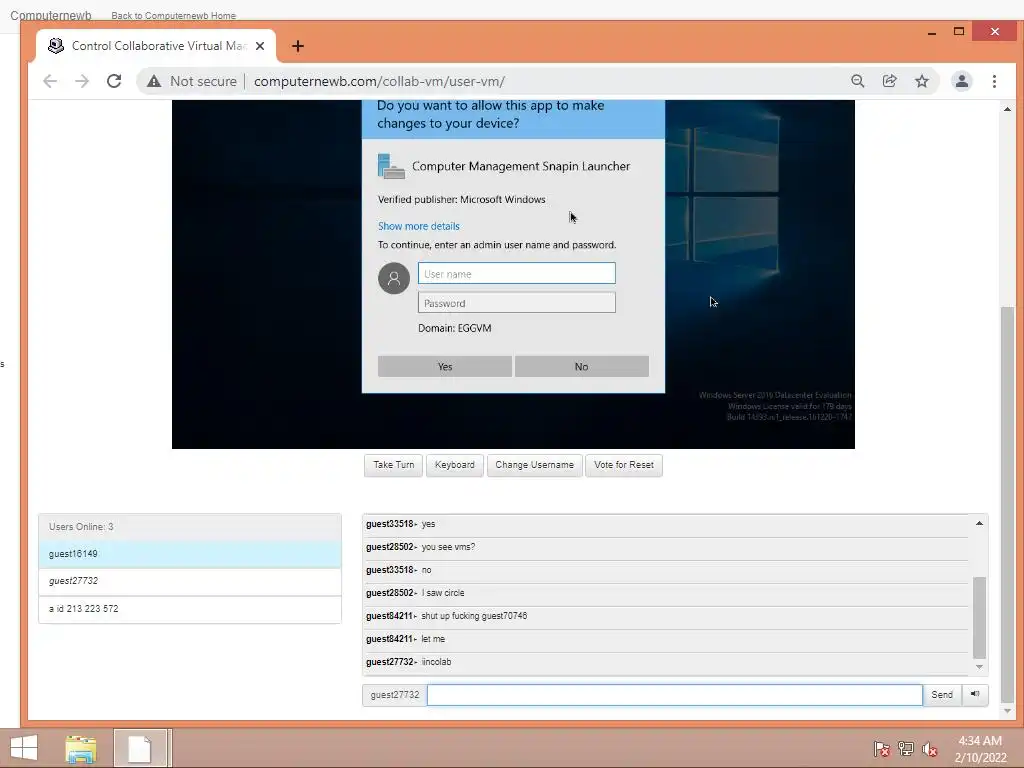Click the Not secure warning icon
The image size is (1024, 768).
[153, 81]
